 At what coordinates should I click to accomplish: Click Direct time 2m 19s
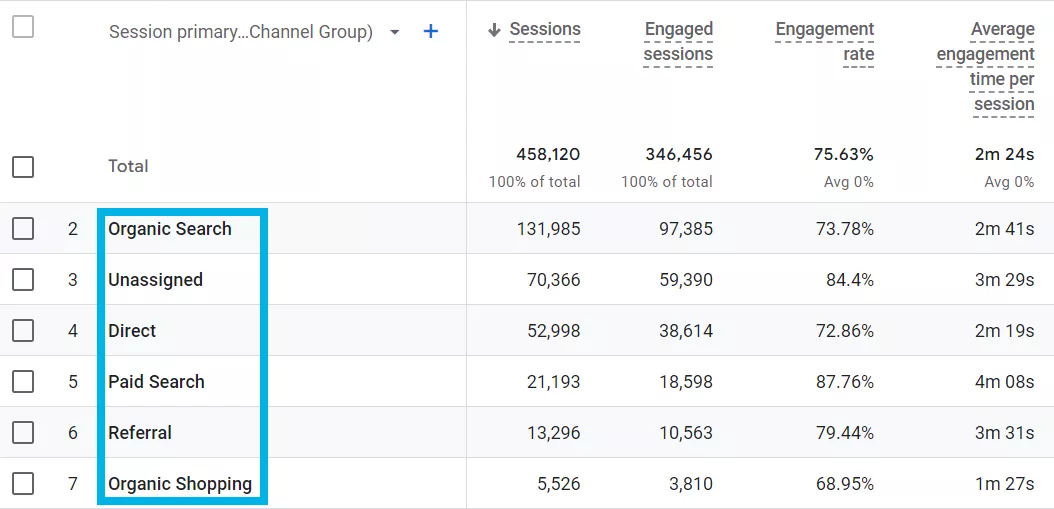click(x=1004, y=331)
